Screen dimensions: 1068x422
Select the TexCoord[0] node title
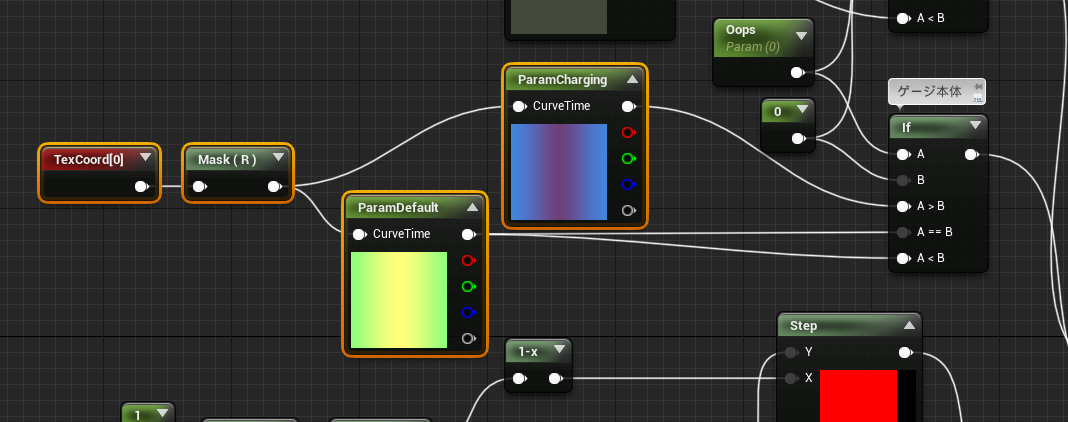pos(89,160)
